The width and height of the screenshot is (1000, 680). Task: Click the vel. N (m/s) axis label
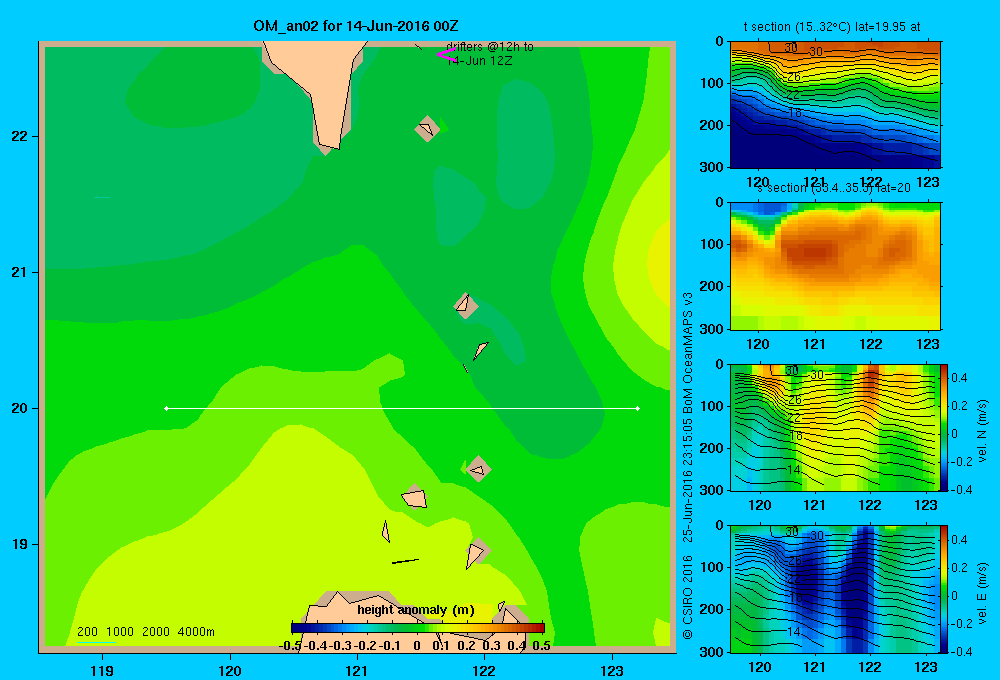tap(983, 431)
